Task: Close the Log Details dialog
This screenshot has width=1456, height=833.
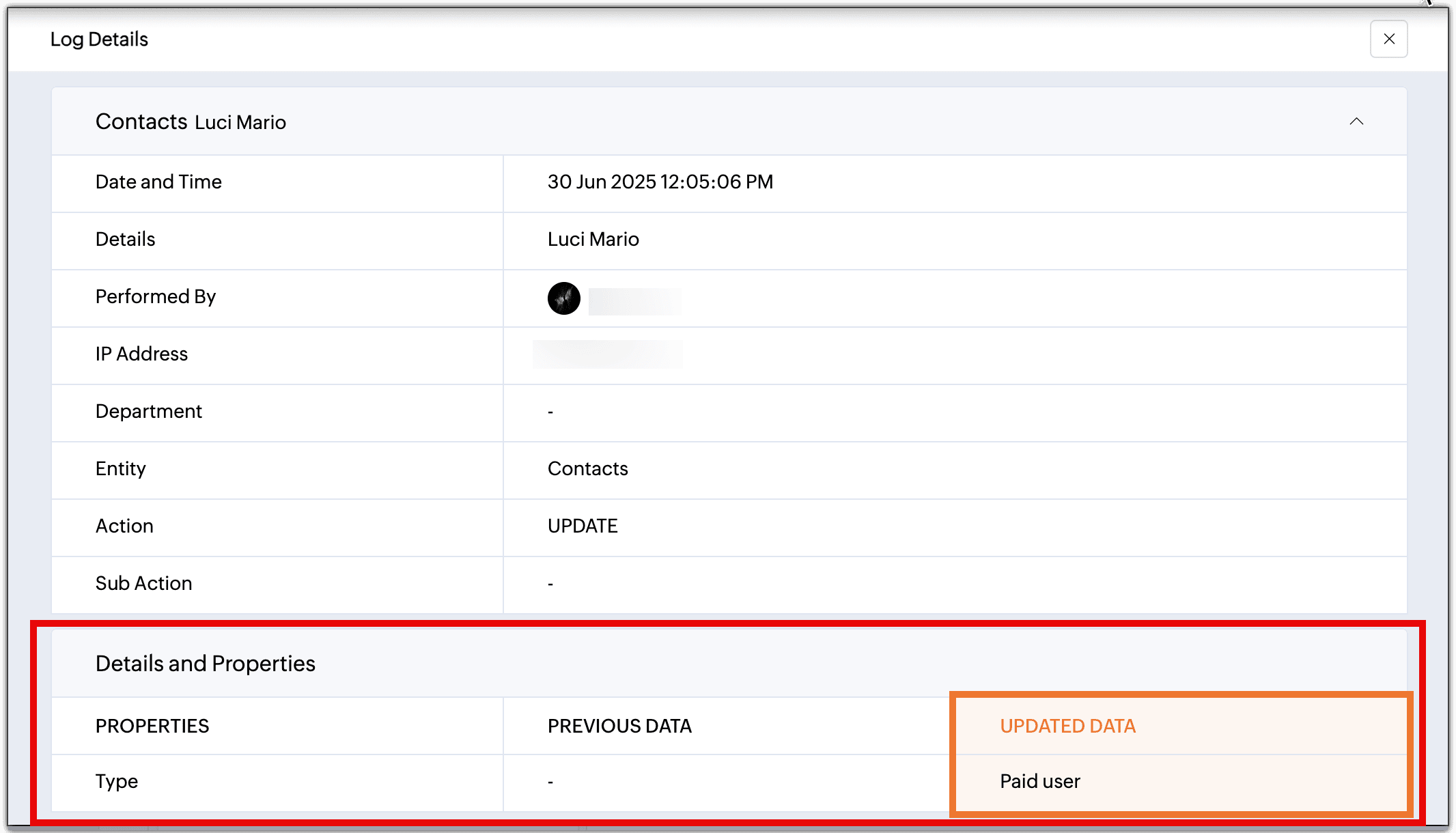Action: coord(1388,39)
